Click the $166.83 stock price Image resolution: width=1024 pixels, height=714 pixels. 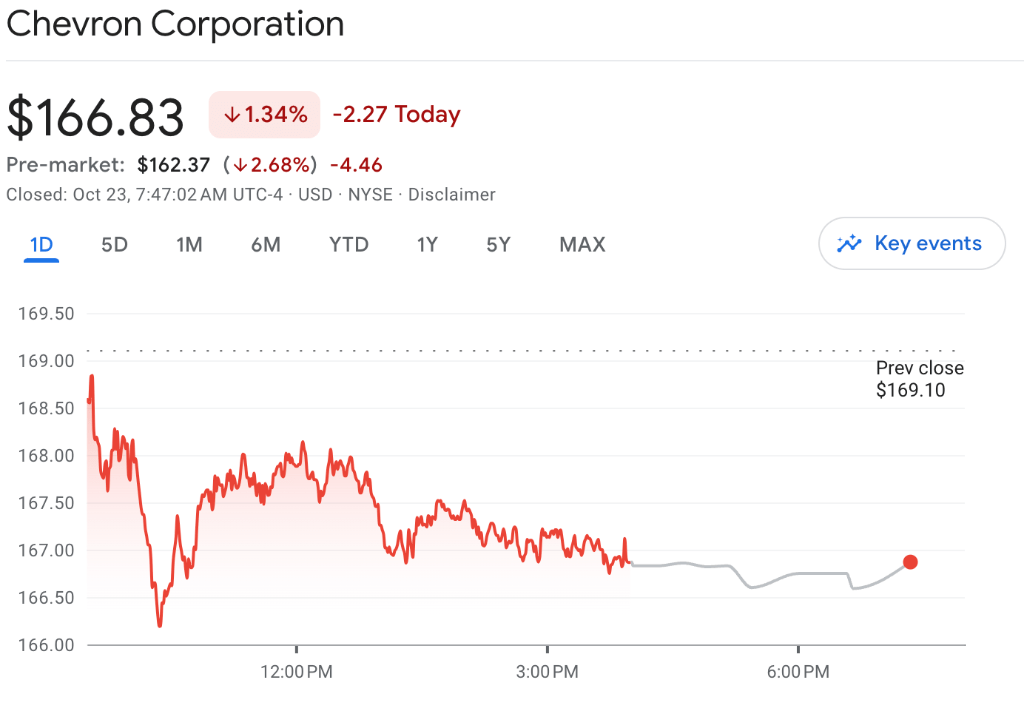point(96,117)
